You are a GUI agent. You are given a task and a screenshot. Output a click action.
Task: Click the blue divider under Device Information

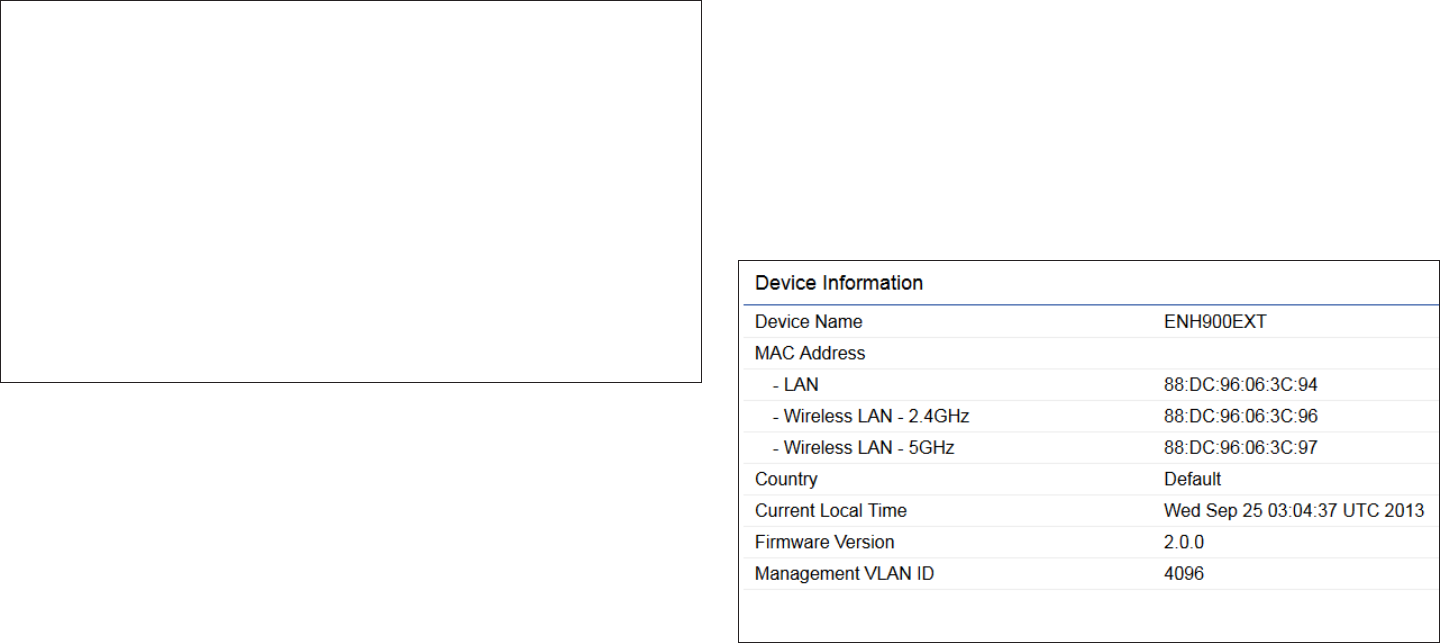click(1090, 304)
